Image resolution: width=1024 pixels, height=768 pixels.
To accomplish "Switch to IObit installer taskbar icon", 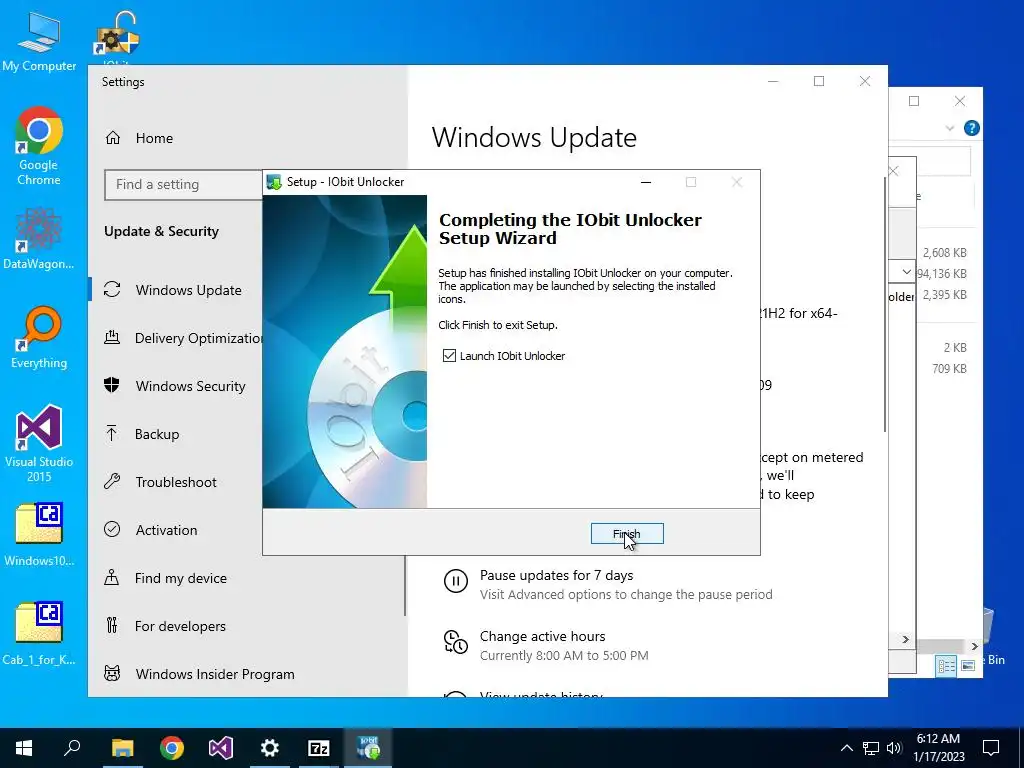I will pos(368,748).
